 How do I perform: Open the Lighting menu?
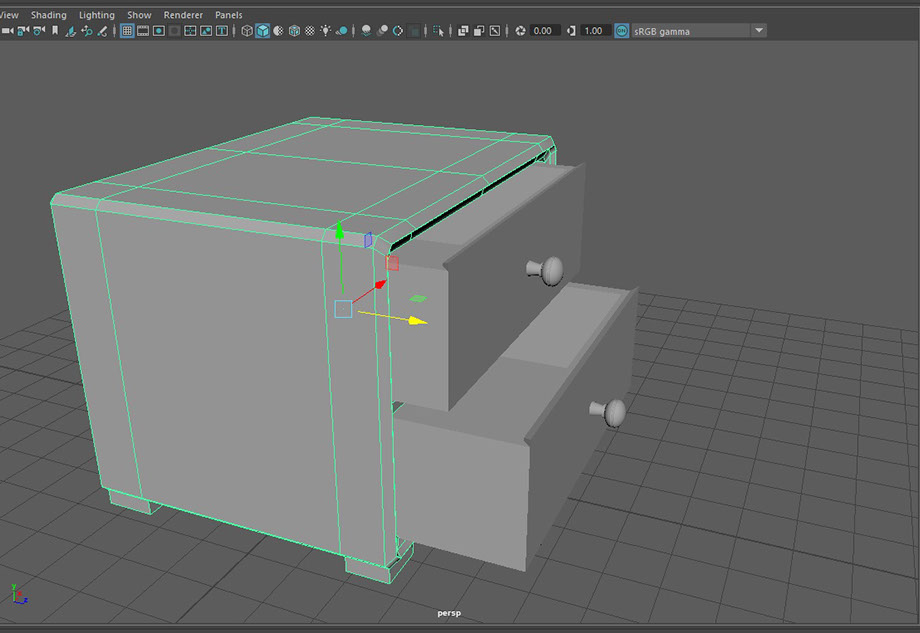coord(97,15)
